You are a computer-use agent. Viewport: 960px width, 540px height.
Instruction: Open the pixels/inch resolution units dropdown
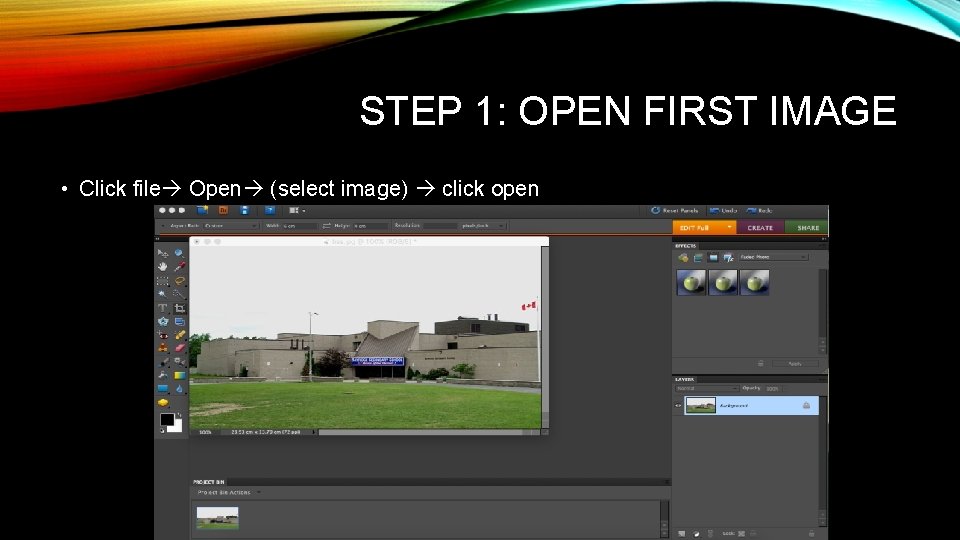tap(482, 226)
